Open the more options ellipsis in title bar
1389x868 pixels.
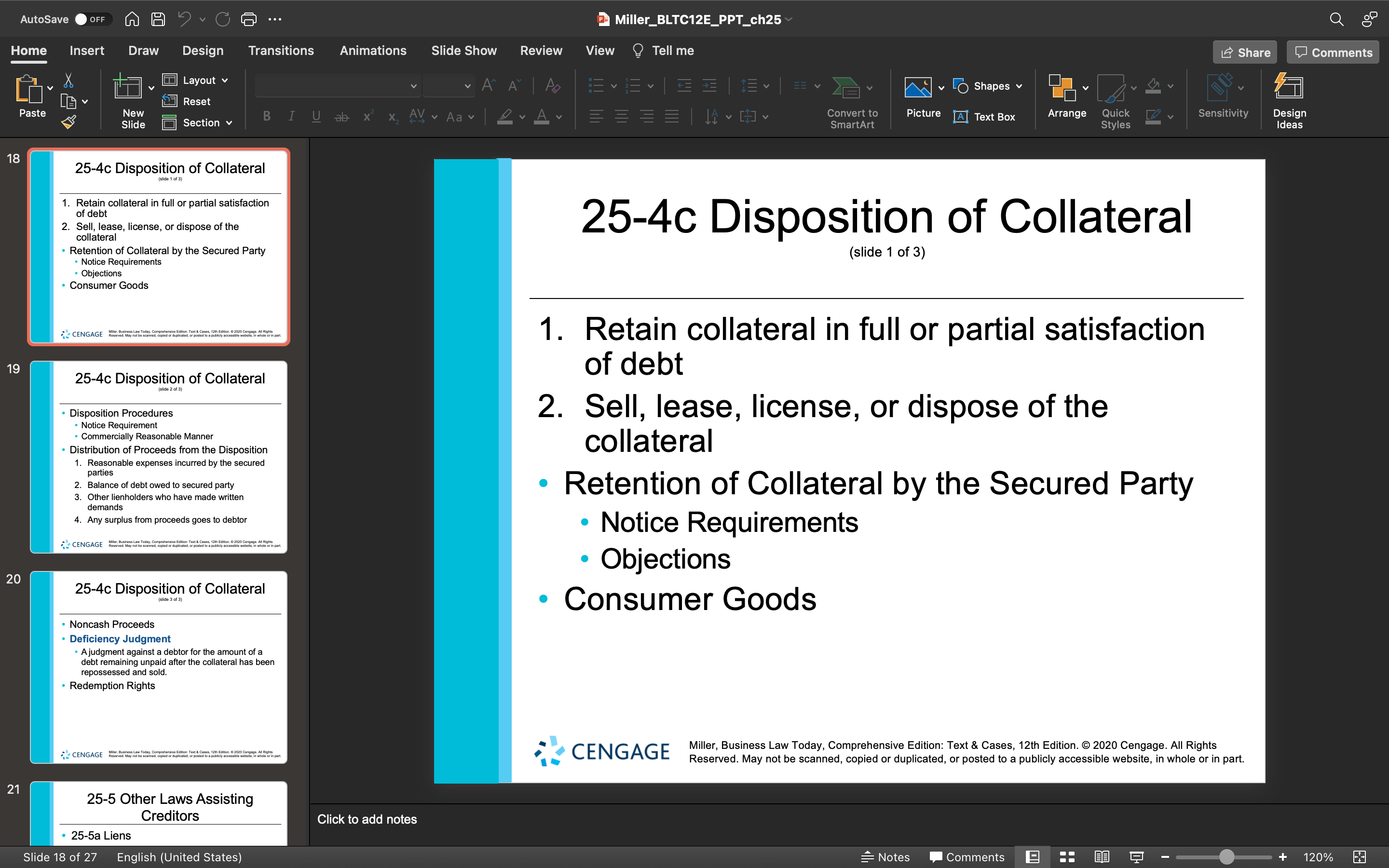275,19
